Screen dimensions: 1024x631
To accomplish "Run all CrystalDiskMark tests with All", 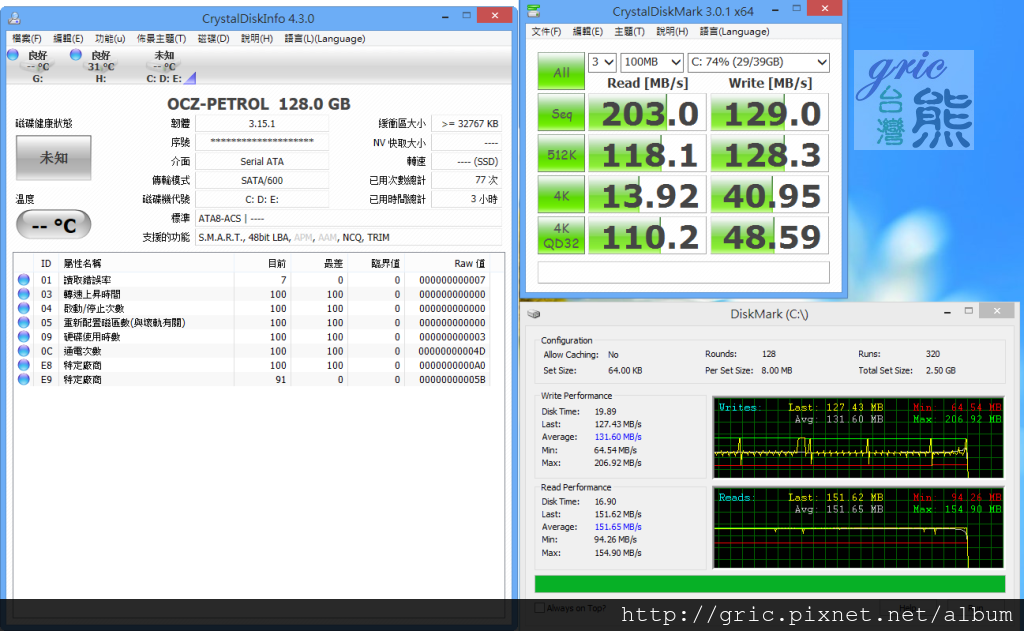I will (x=561, y=71).
